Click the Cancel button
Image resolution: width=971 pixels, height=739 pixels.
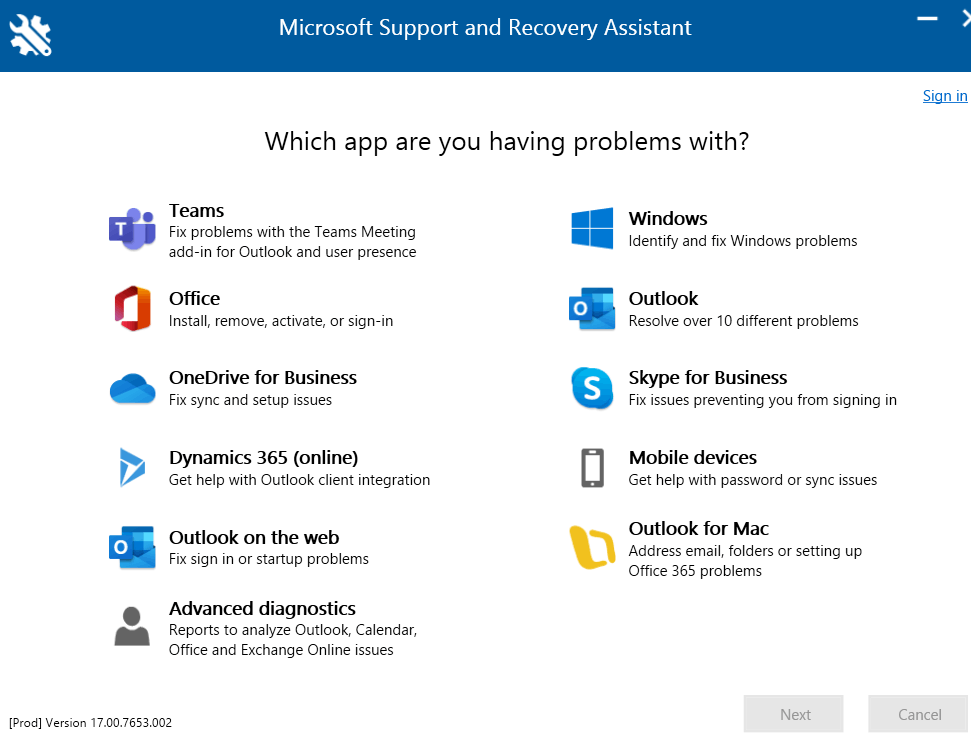[x=918, y=714]
